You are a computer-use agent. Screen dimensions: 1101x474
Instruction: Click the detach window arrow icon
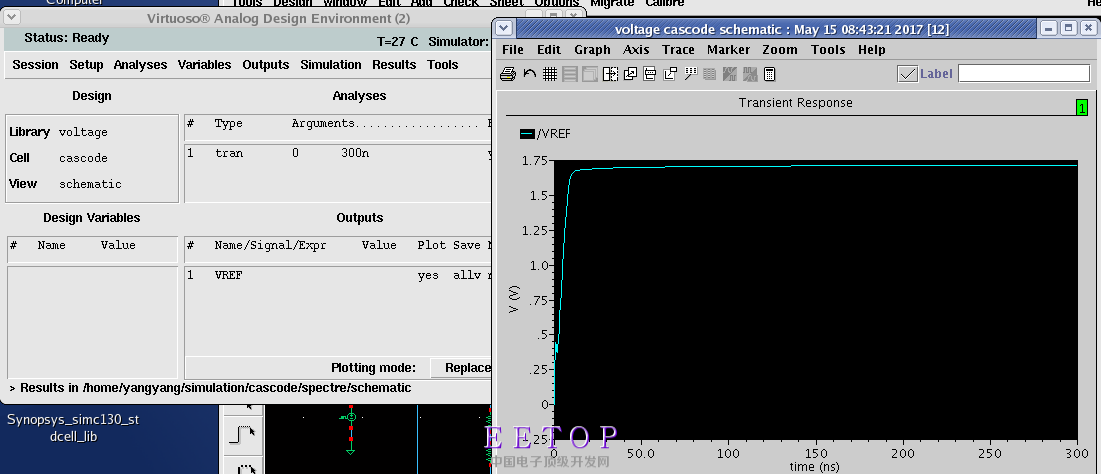pyautogui.click(x=670, y=74)
